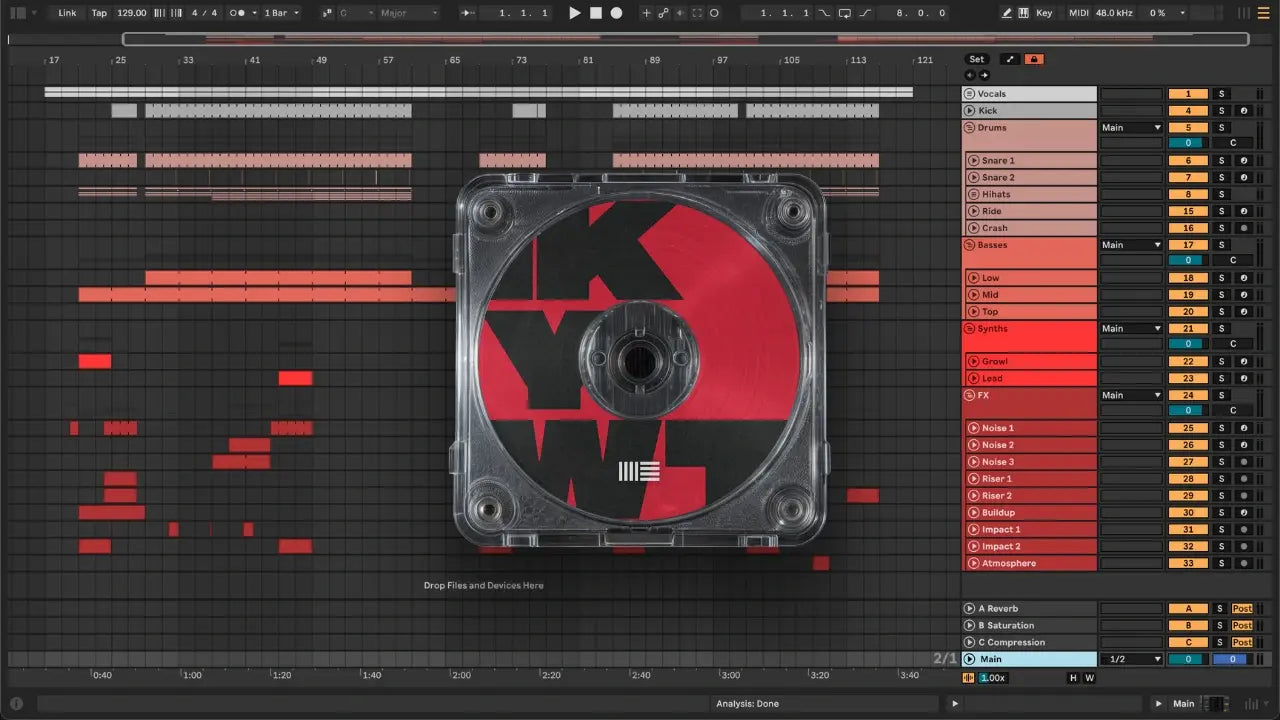The height and width of the screenshot is (720, 1280).
Task: Click the Re-enable Automation arrow icon
Action: 681,13
